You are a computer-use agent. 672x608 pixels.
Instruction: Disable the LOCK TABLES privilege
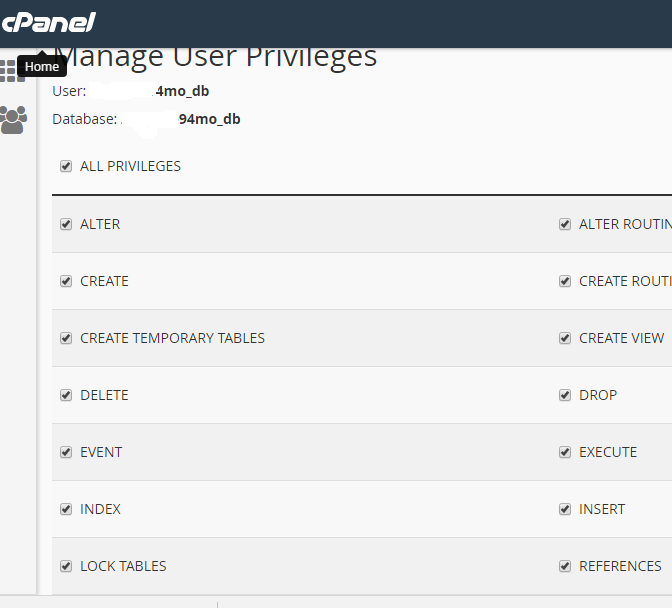(66, 566)
